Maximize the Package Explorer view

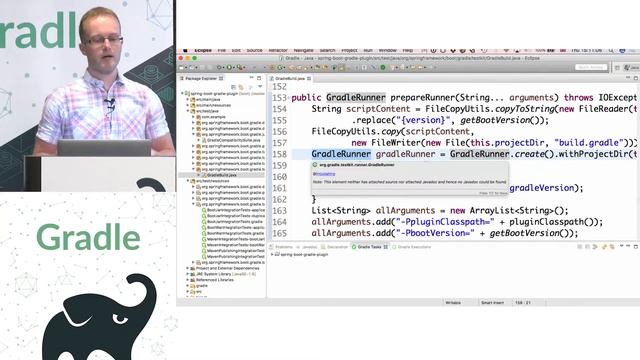(259, 78)
